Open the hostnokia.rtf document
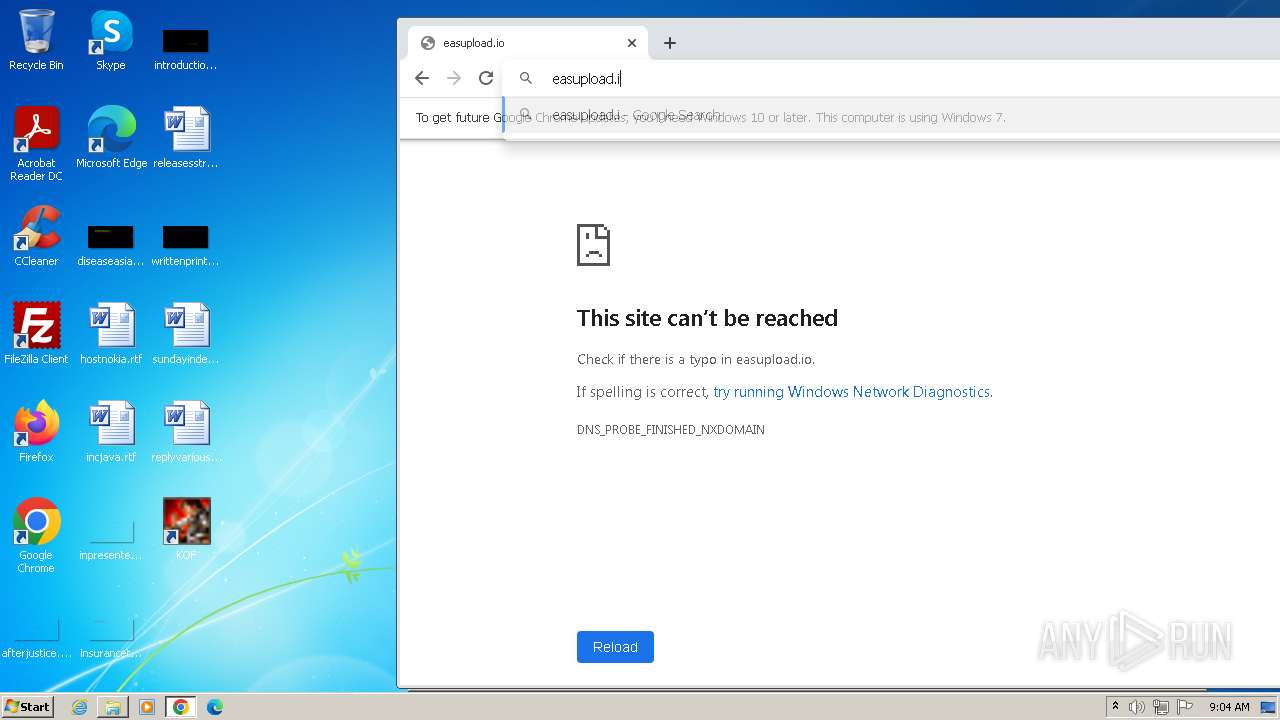 pos(111,333)
